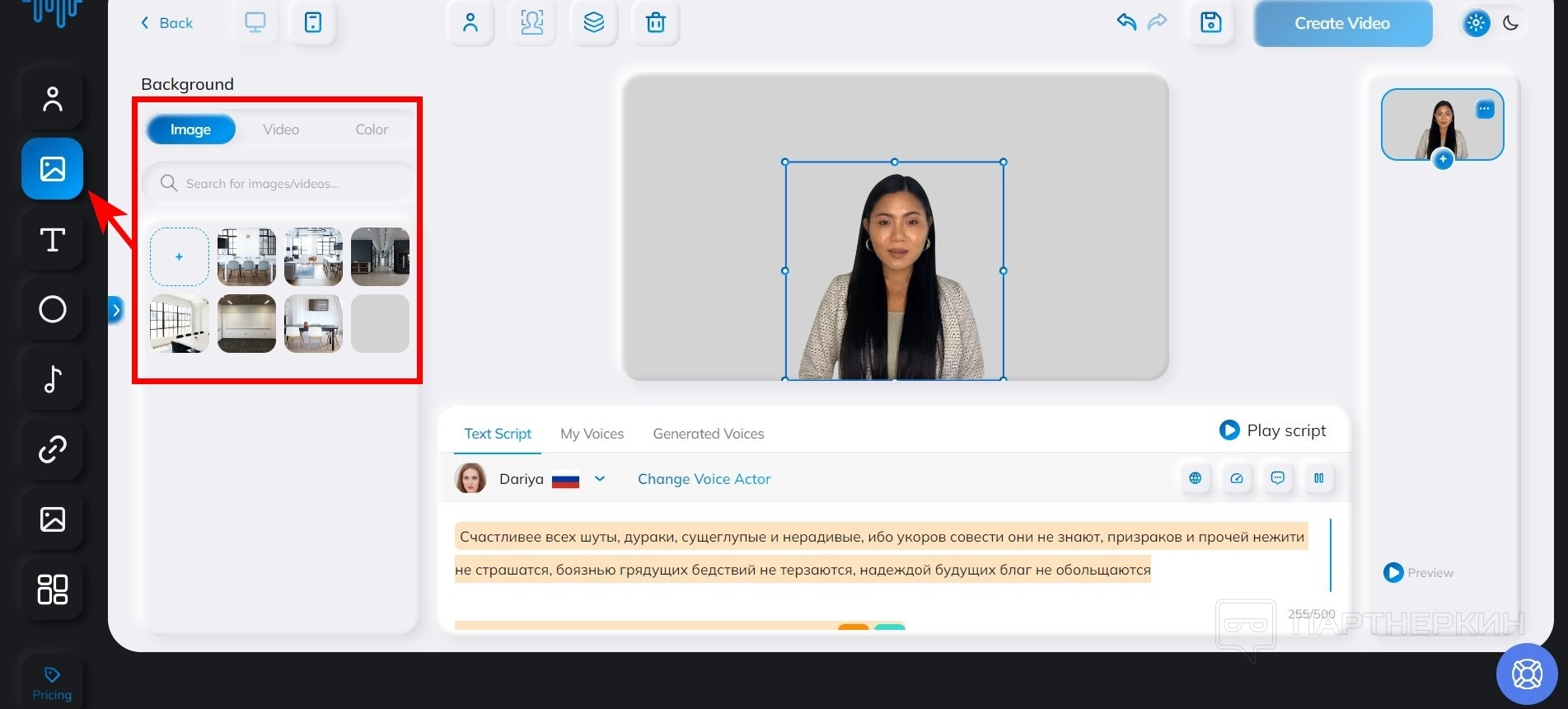
Task: Open the Color background tab
Action: coord(372,129)
